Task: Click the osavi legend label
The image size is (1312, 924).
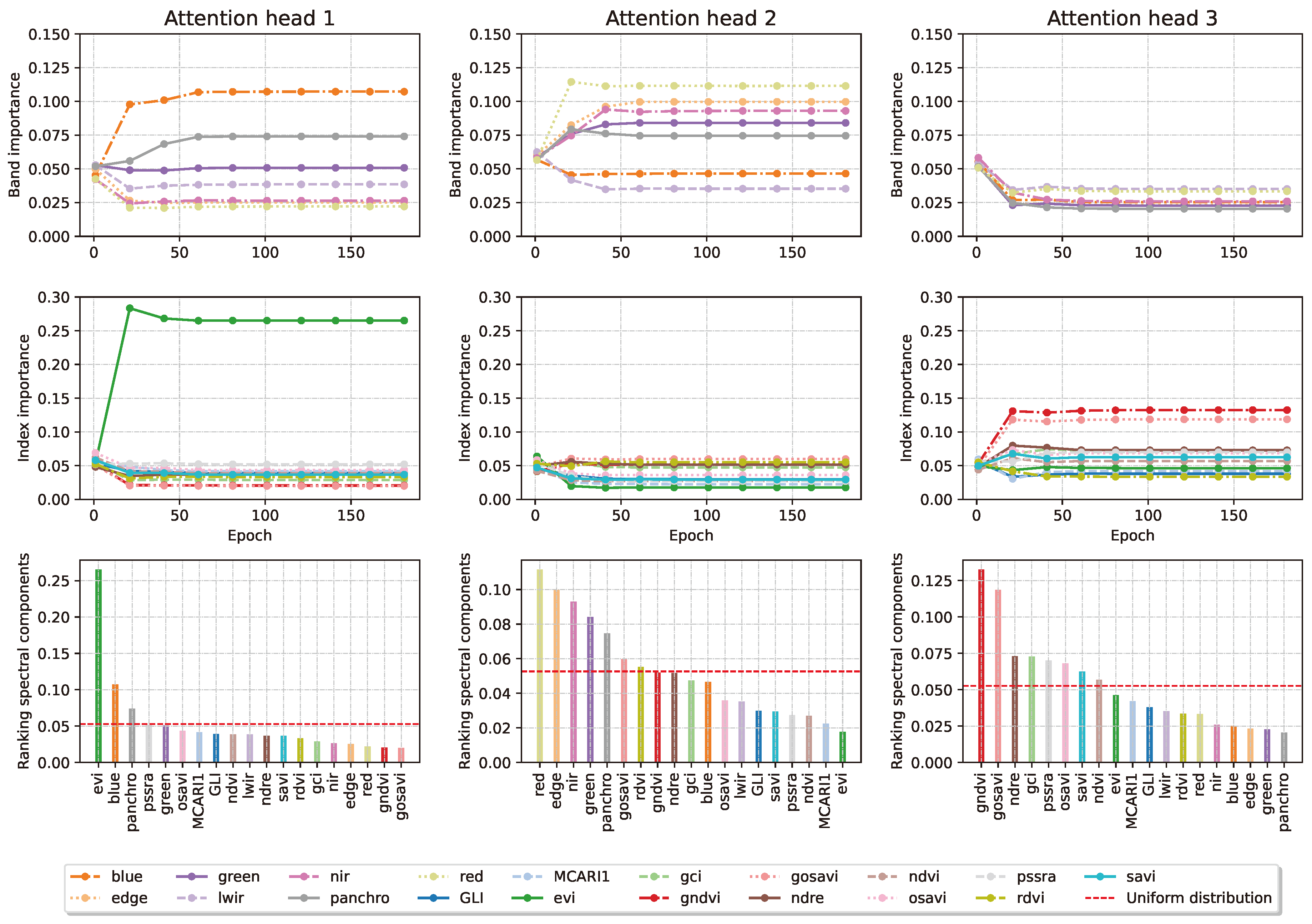Action: [927, 898]
